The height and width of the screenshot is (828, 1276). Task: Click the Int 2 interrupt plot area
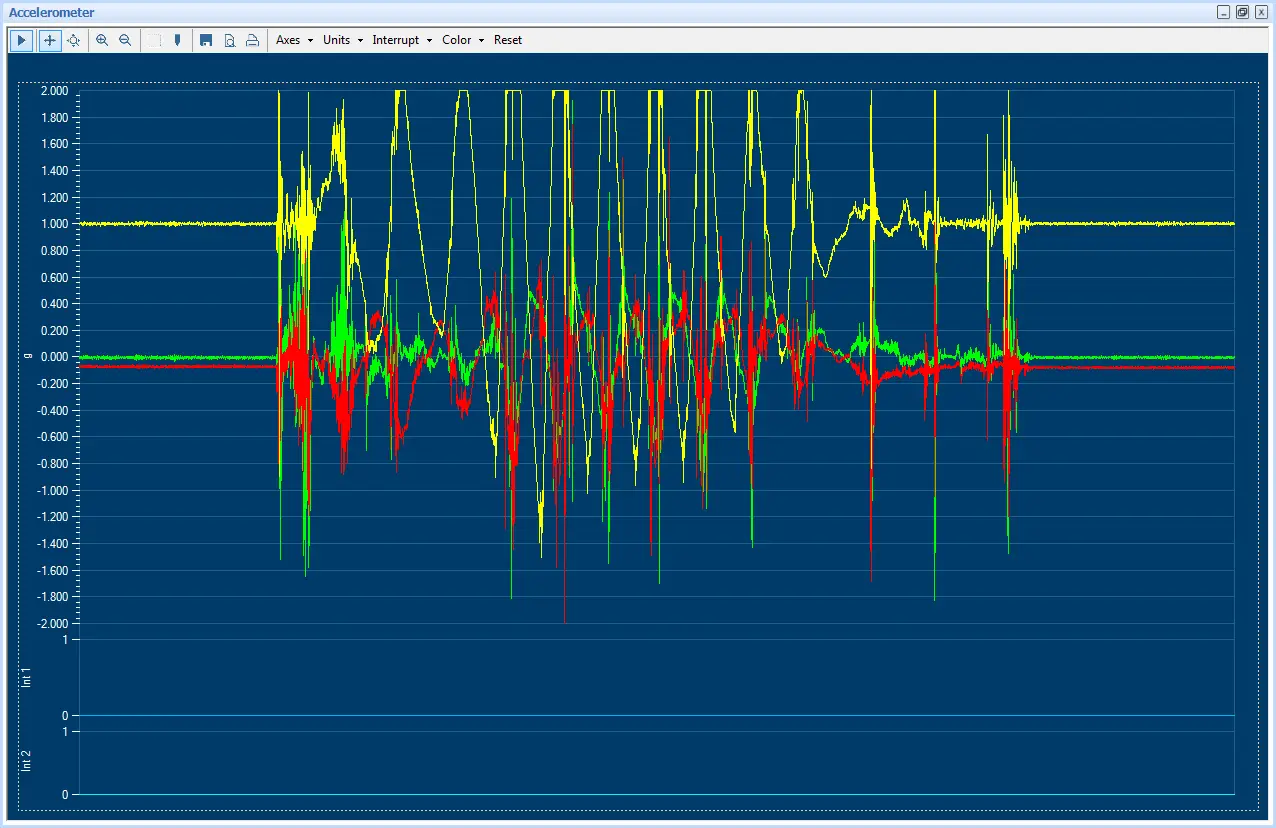click(x=655, y=762)
